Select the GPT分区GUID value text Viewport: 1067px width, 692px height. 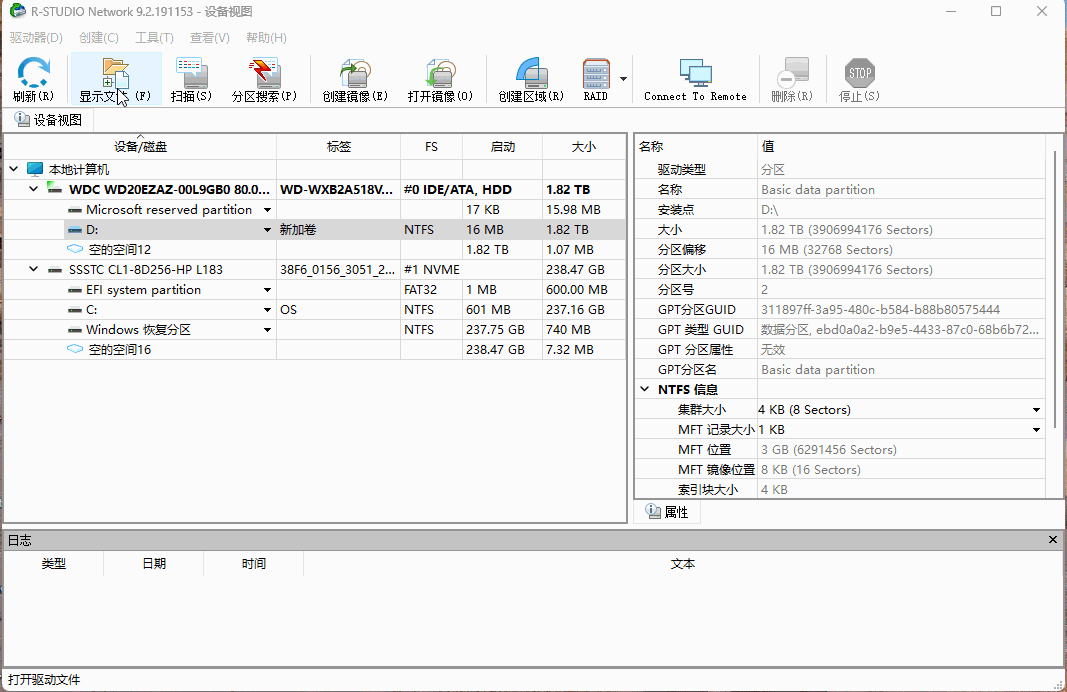tap(881, 310)
